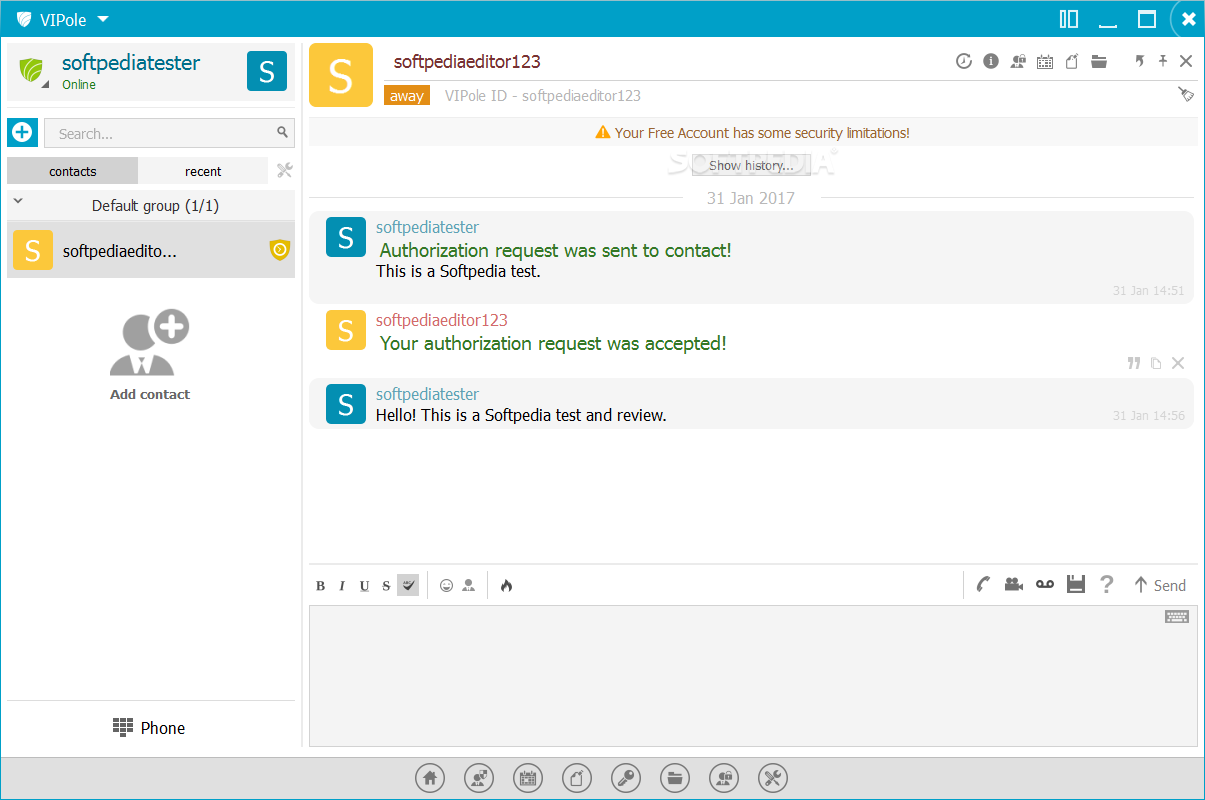
Task: Open calendar in the bottom toolbar
Action: 528,777
